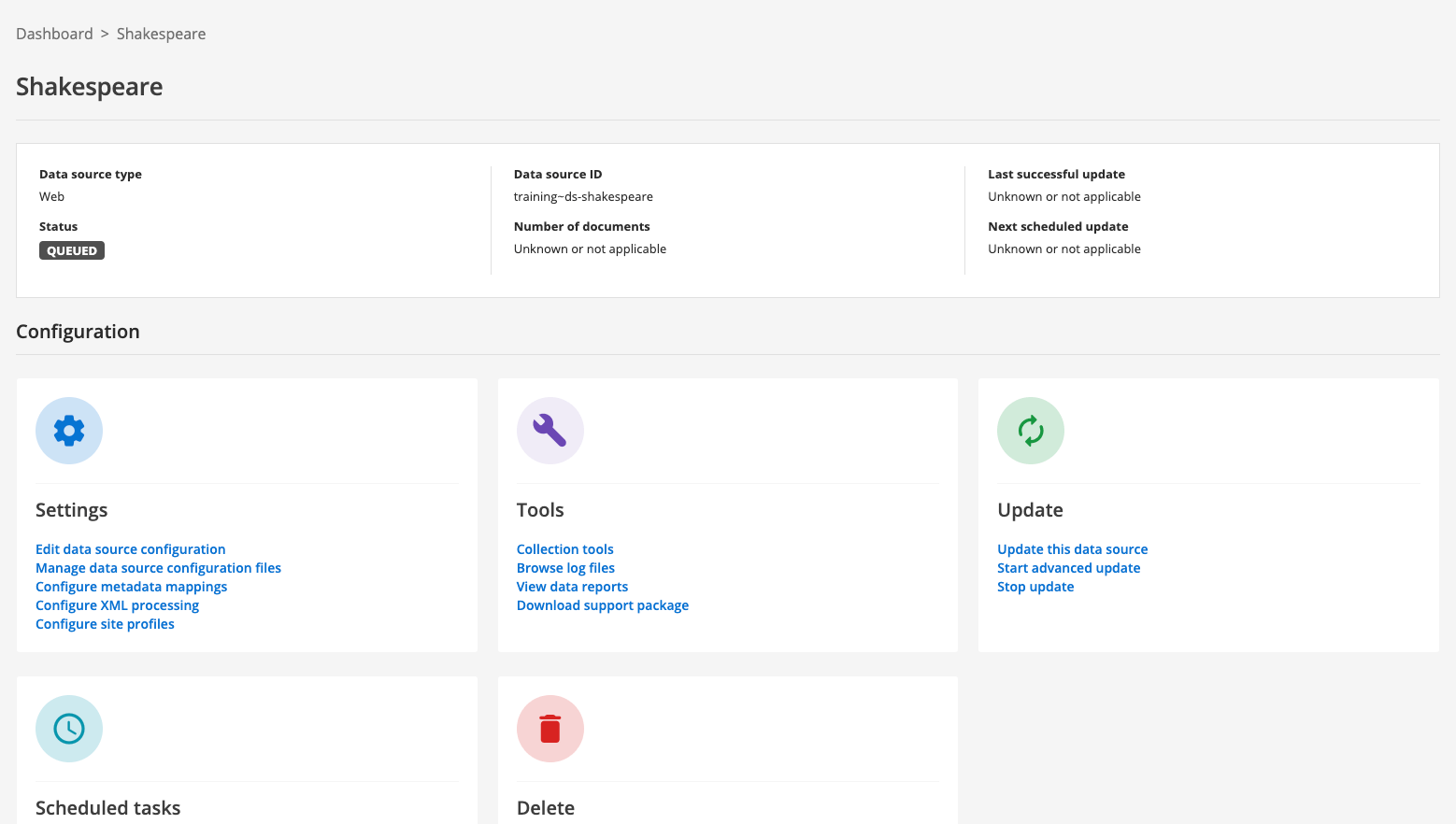Screen dimensions: 1456x824
Task: Open Configure site profiles
Action: [x=105, y=624]
